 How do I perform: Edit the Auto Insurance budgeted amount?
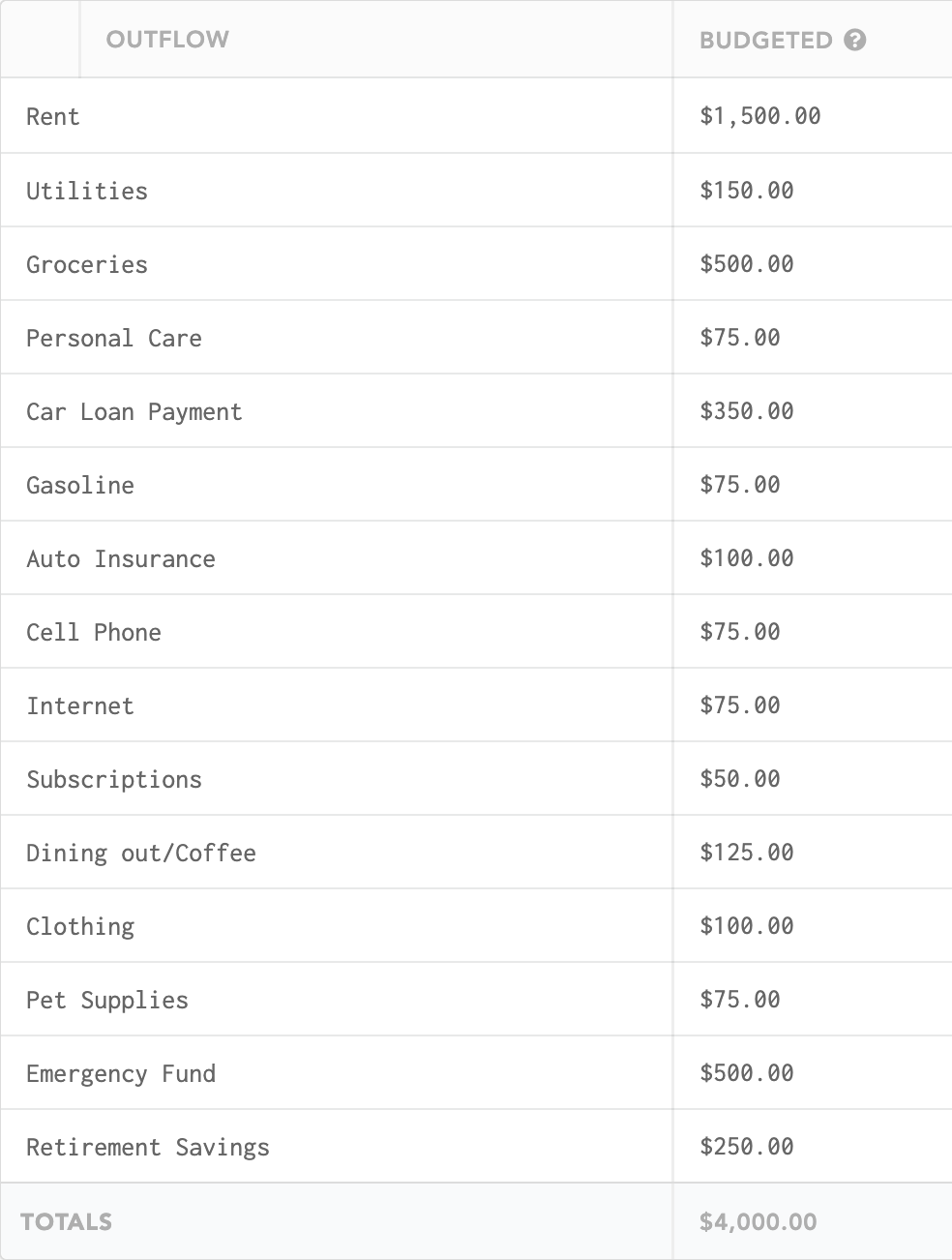747,557
